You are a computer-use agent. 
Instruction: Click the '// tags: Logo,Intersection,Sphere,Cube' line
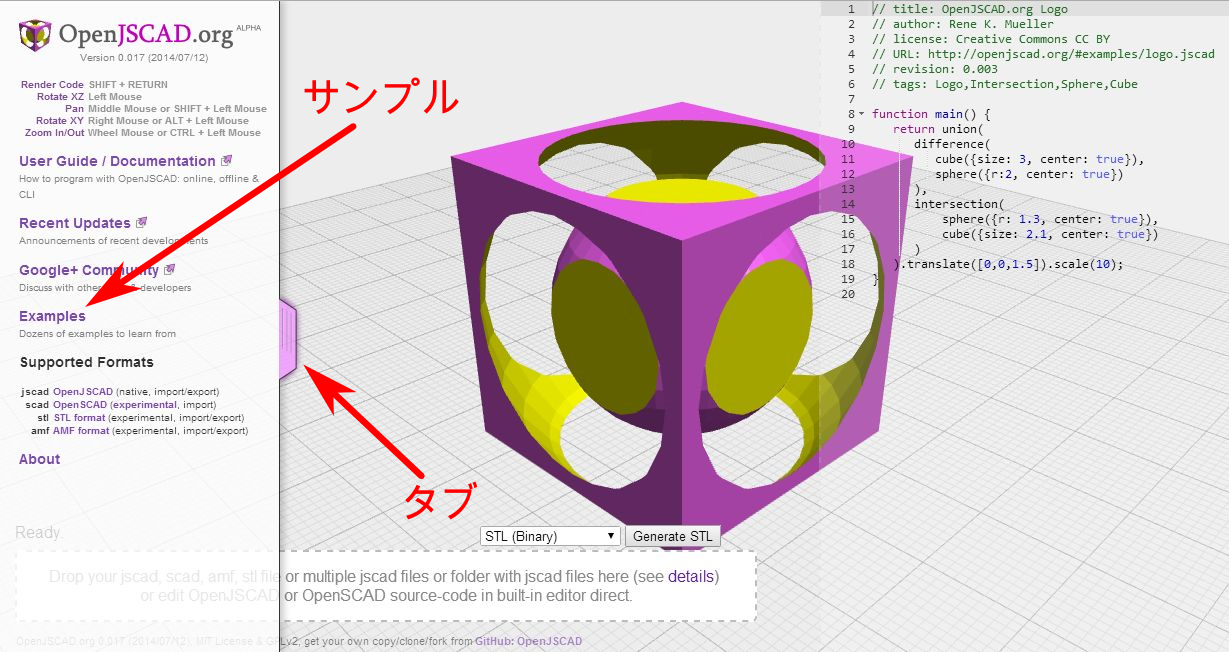pos(1004,84)
